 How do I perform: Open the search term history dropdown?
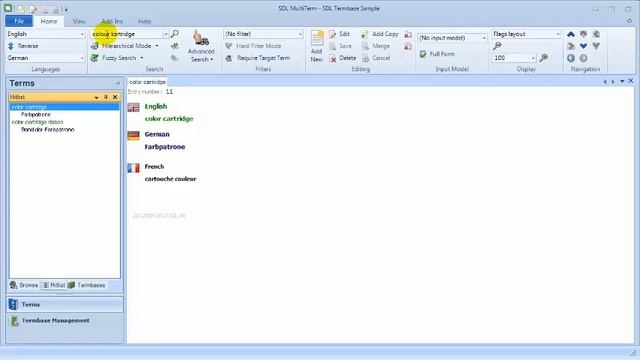point(165,34)
